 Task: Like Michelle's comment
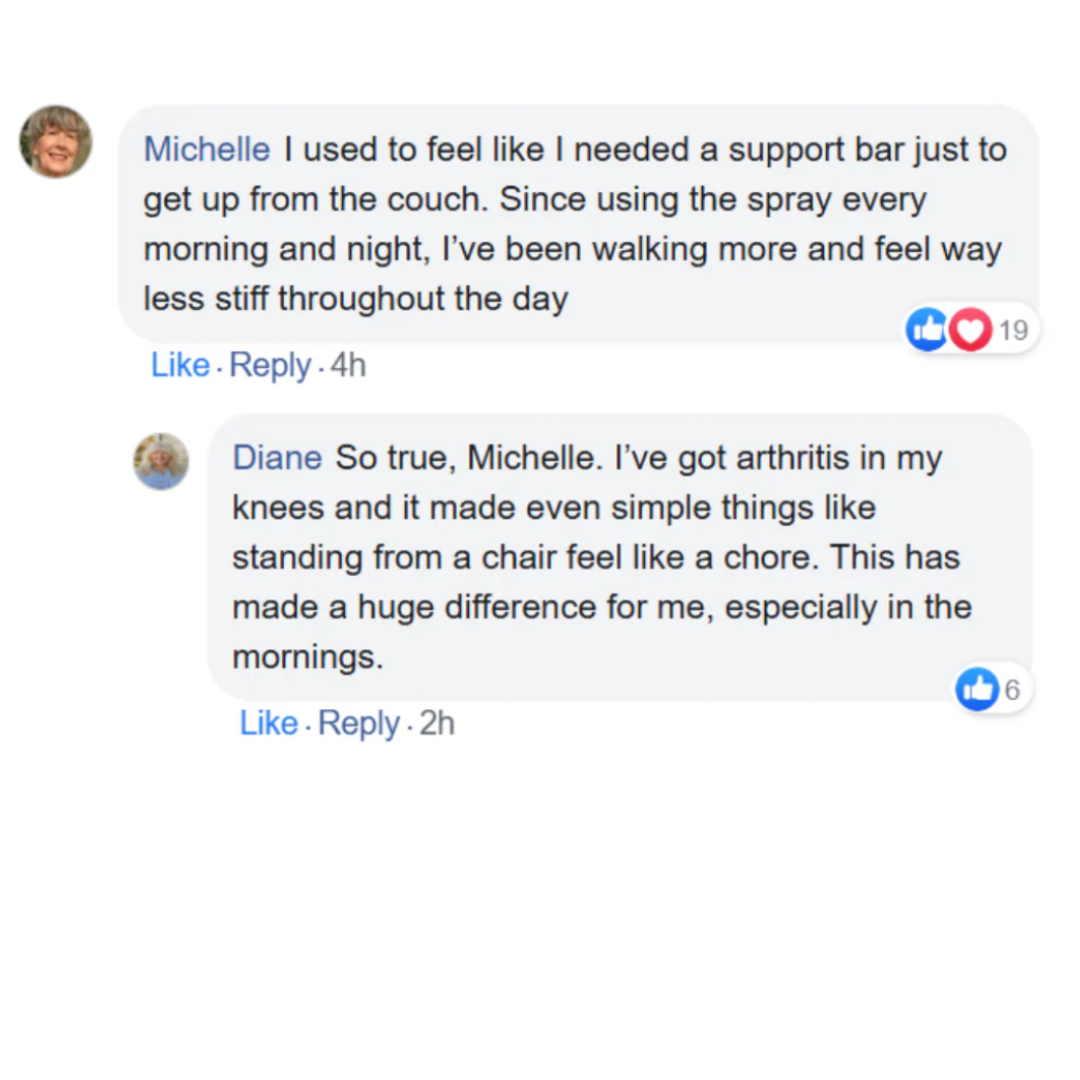pos(180,366)
